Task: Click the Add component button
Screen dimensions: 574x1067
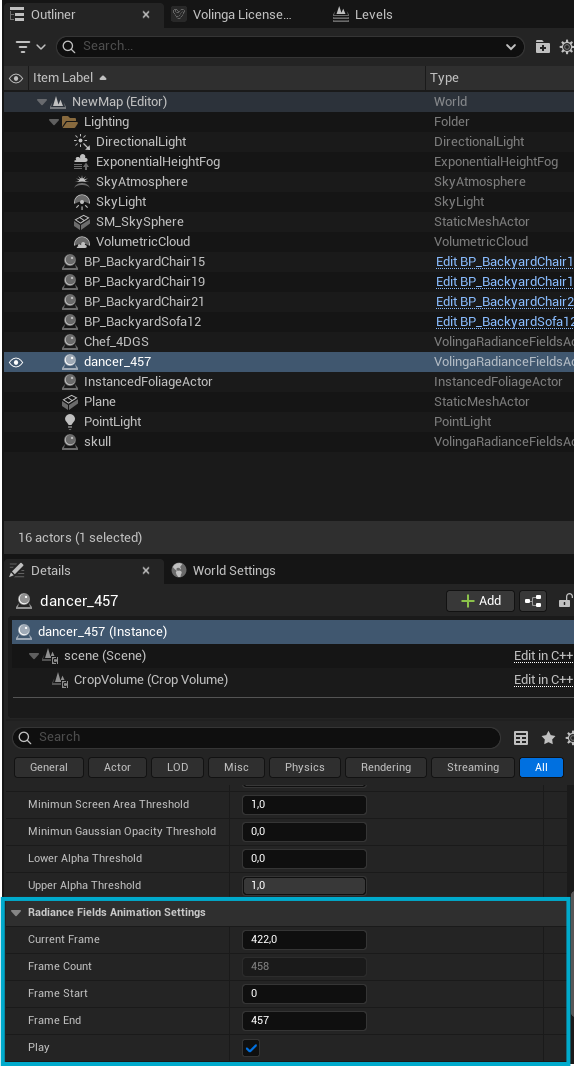Action: coord(480,601)
